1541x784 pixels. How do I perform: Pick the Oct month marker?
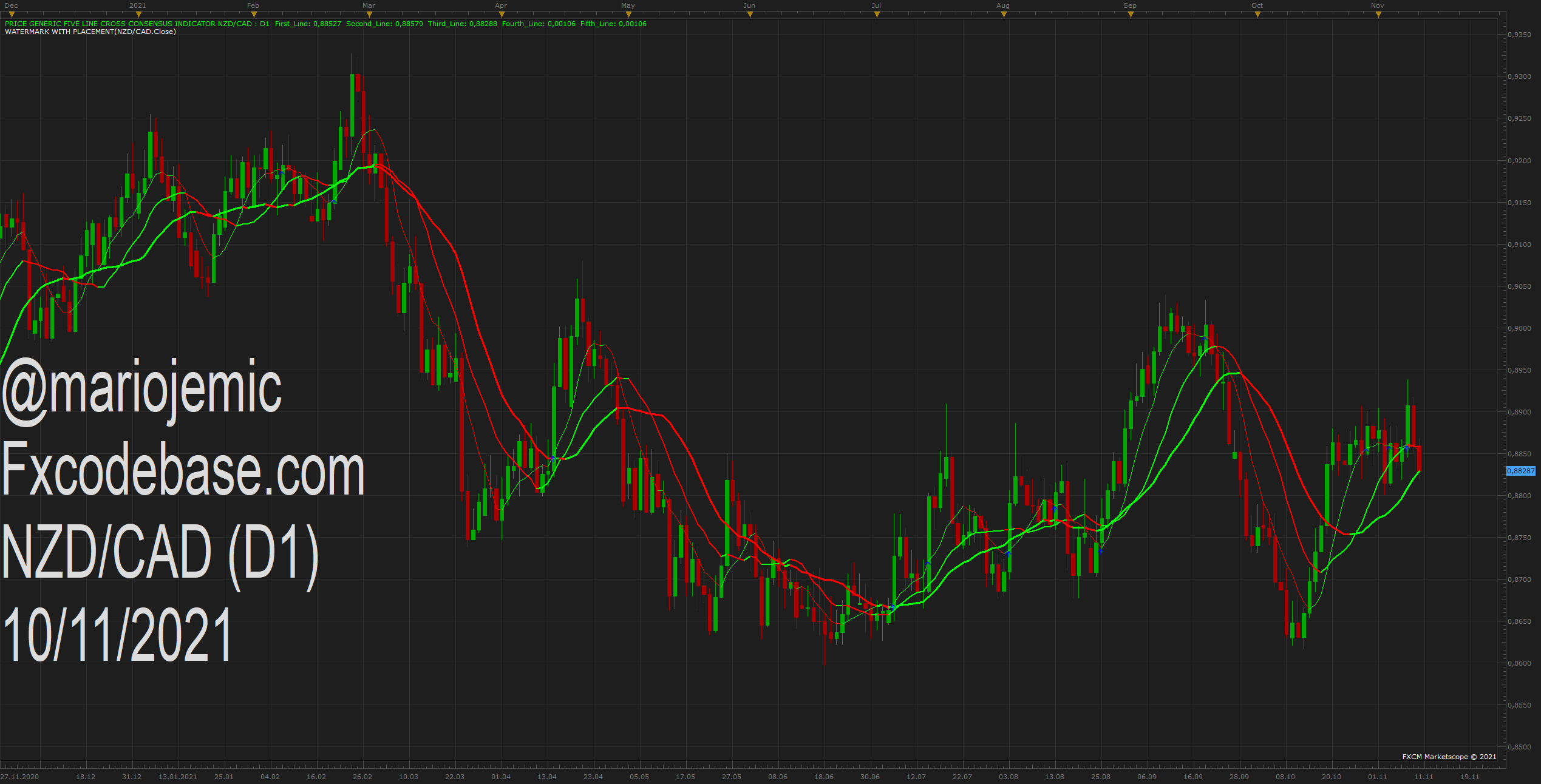point(1257,15)
